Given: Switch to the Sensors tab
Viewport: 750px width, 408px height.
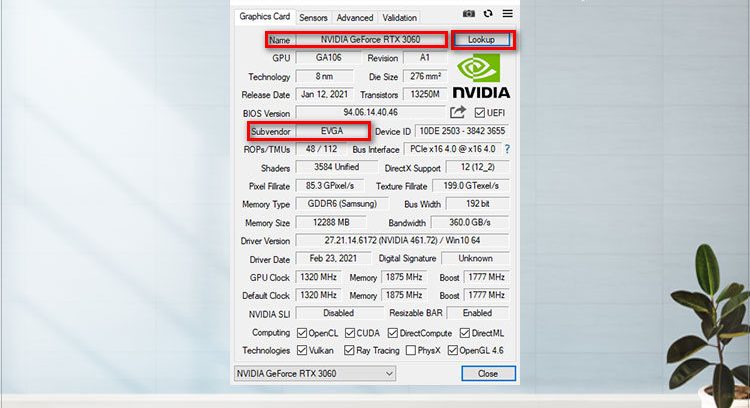Looking at the screenshot, I should click(x=313, y=18).
